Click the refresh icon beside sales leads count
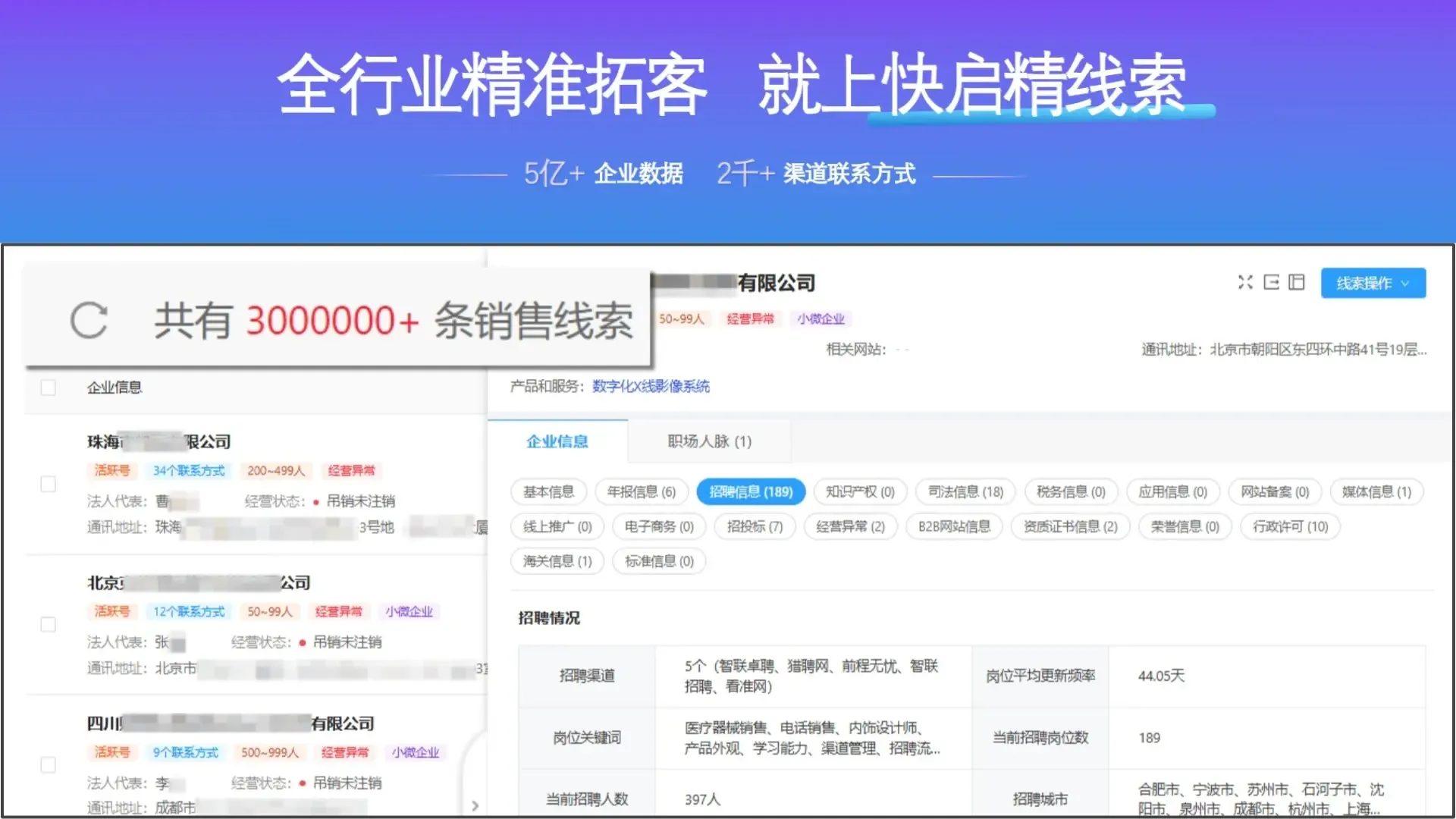The height and width of the screenshot is (819, 1456). 89,320
